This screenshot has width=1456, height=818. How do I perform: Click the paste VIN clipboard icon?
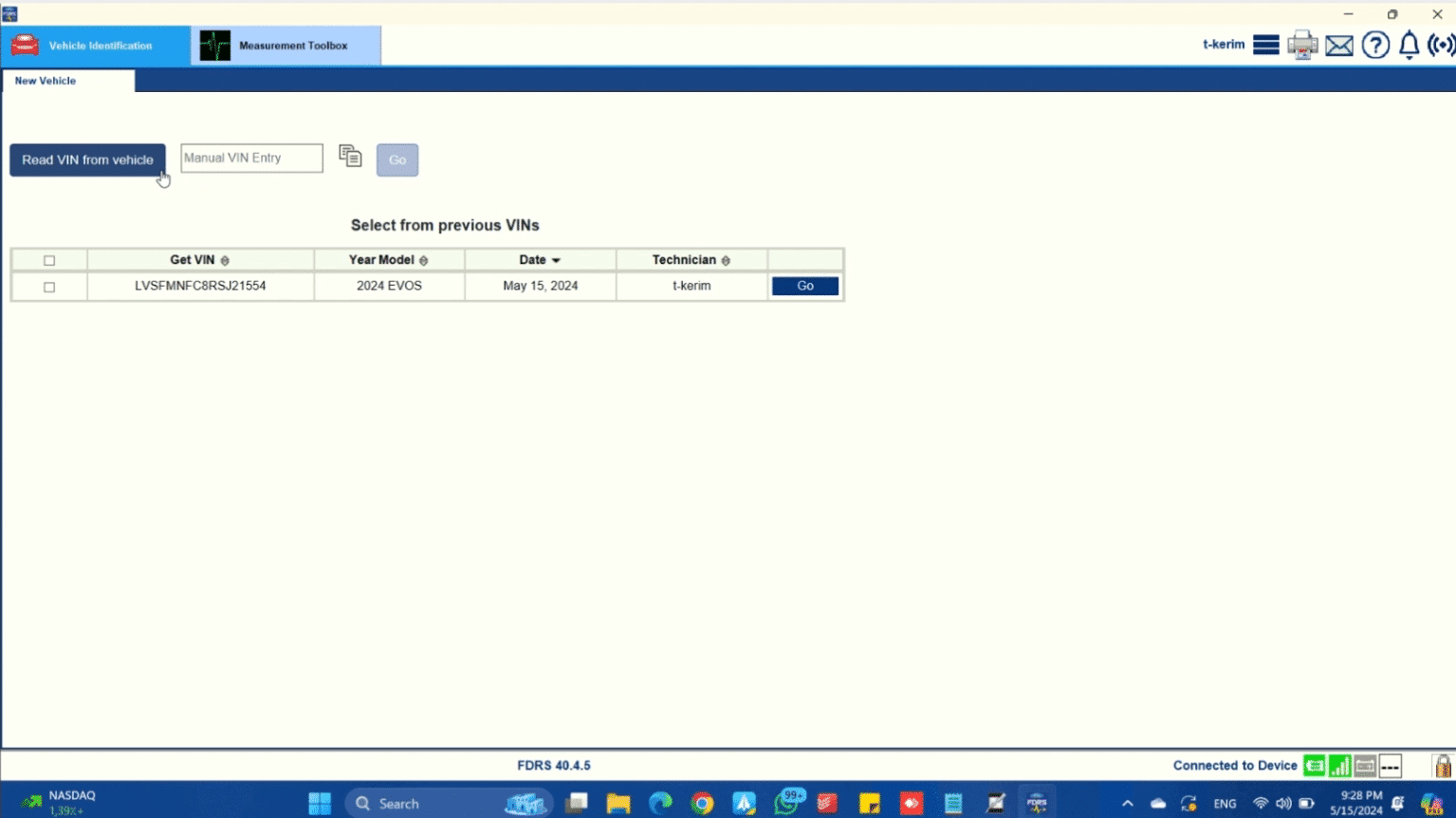pos(350,156)
